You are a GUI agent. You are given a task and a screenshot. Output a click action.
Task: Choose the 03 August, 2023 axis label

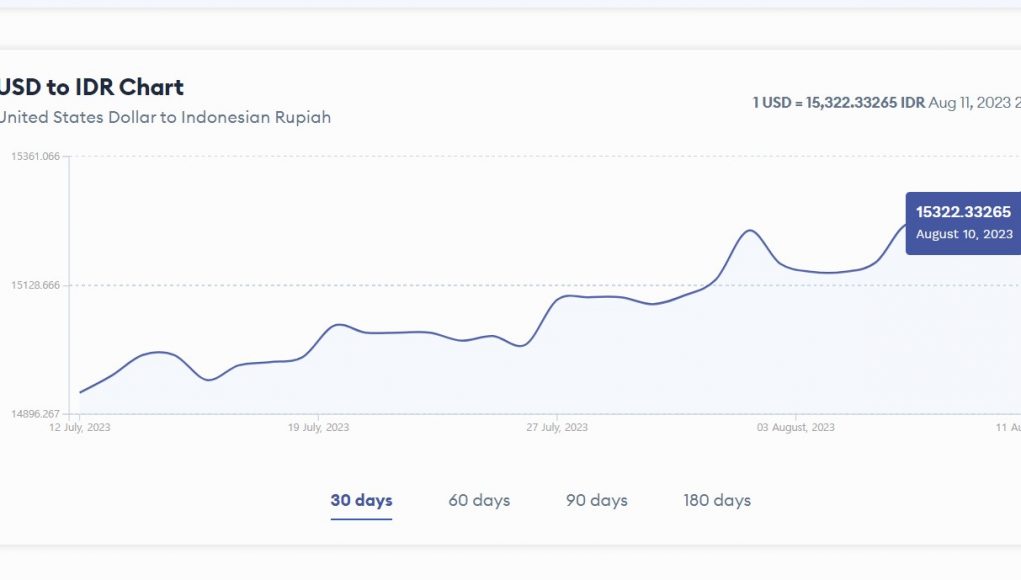pyautogui.click(x=795, y=428)
